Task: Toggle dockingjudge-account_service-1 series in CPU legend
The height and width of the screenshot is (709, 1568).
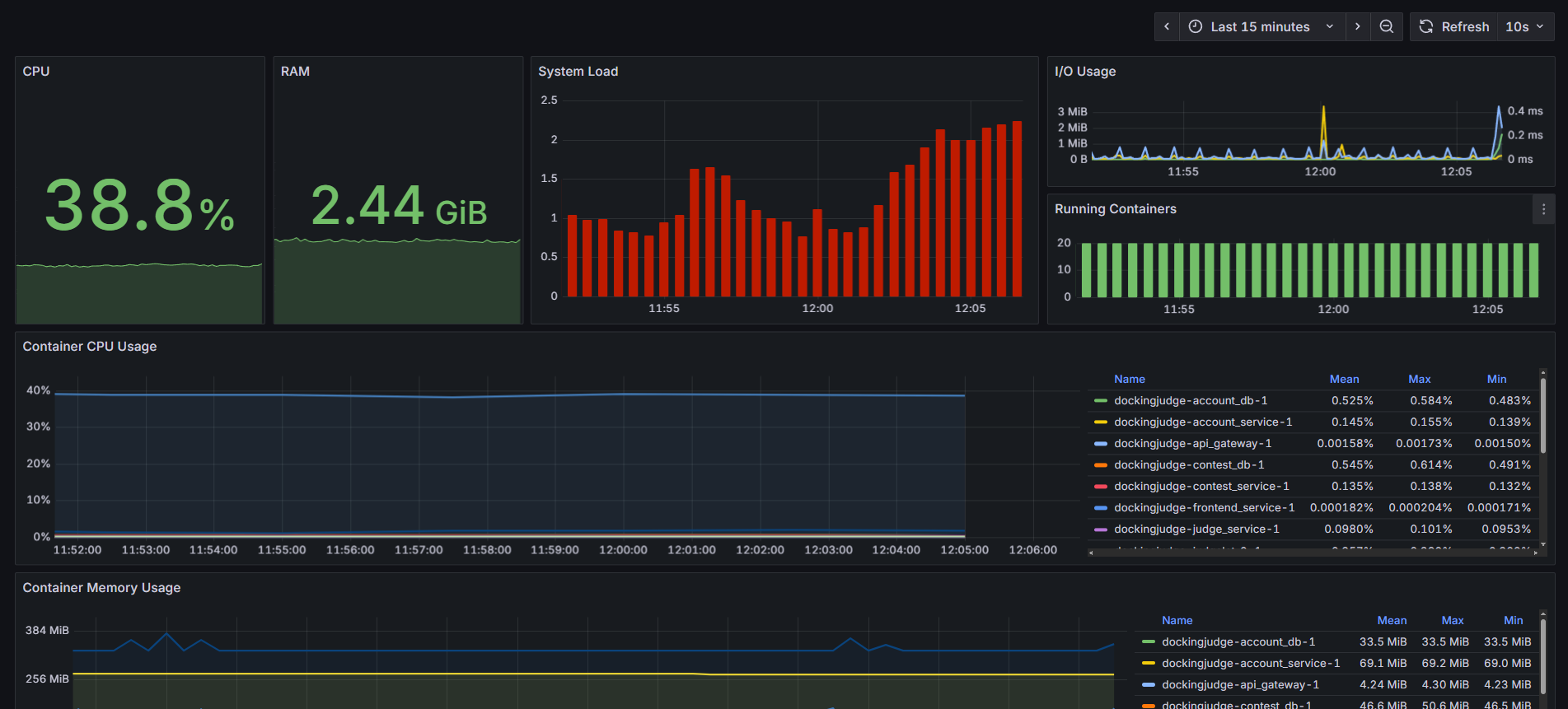Action: 1203,422
